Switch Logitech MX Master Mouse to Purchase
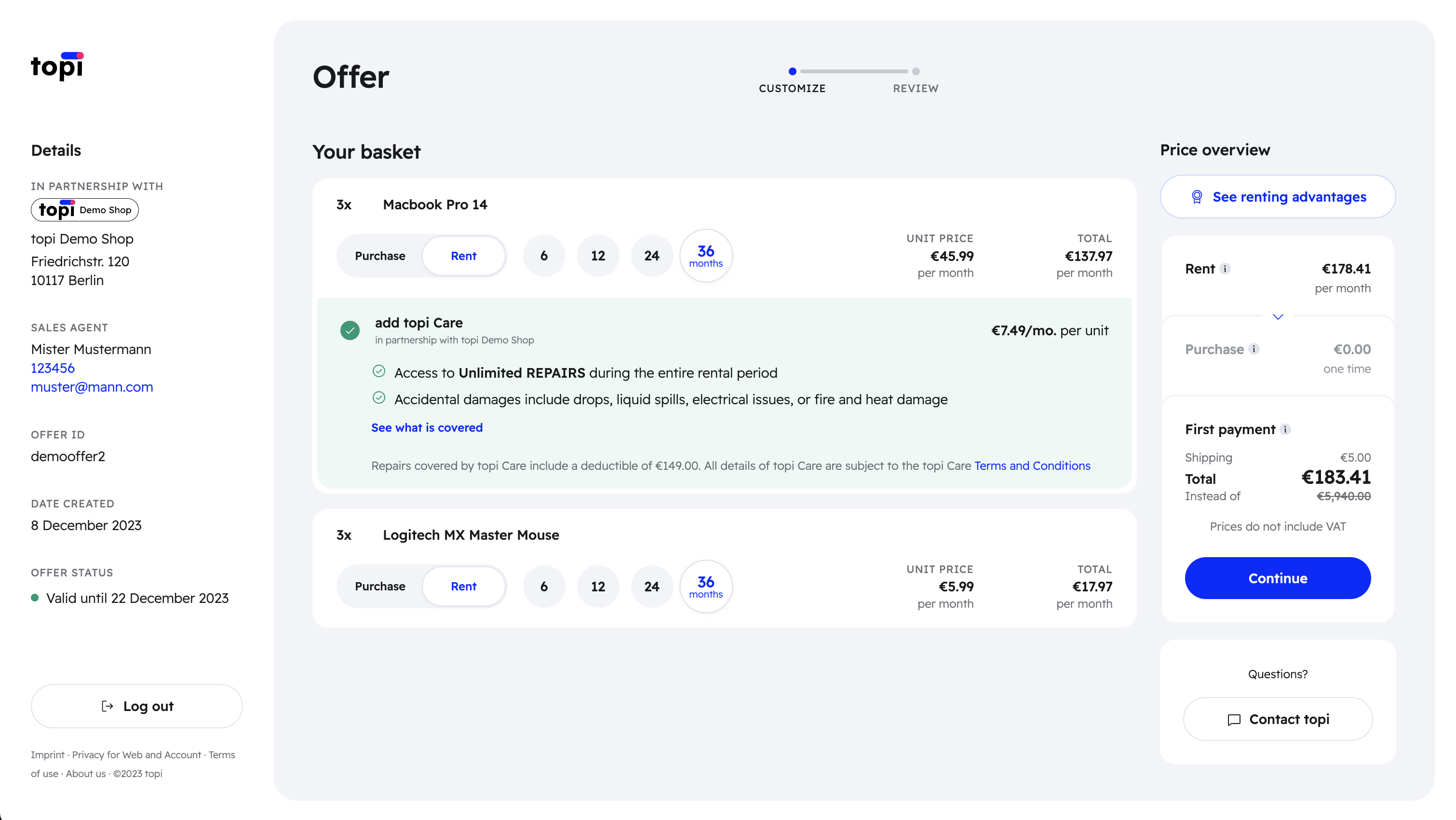This screenshot has height=820, width=1456. [380, 587]
